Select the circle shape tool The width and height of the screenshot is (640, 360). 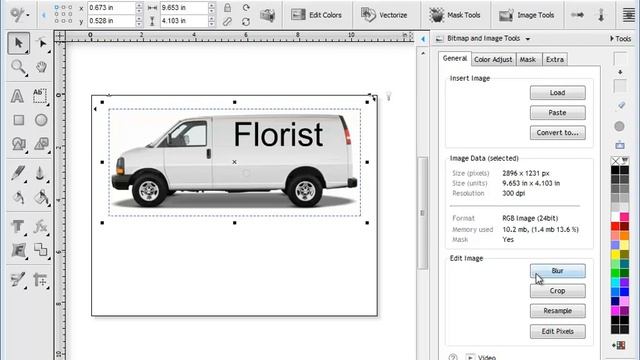[41, 120]
